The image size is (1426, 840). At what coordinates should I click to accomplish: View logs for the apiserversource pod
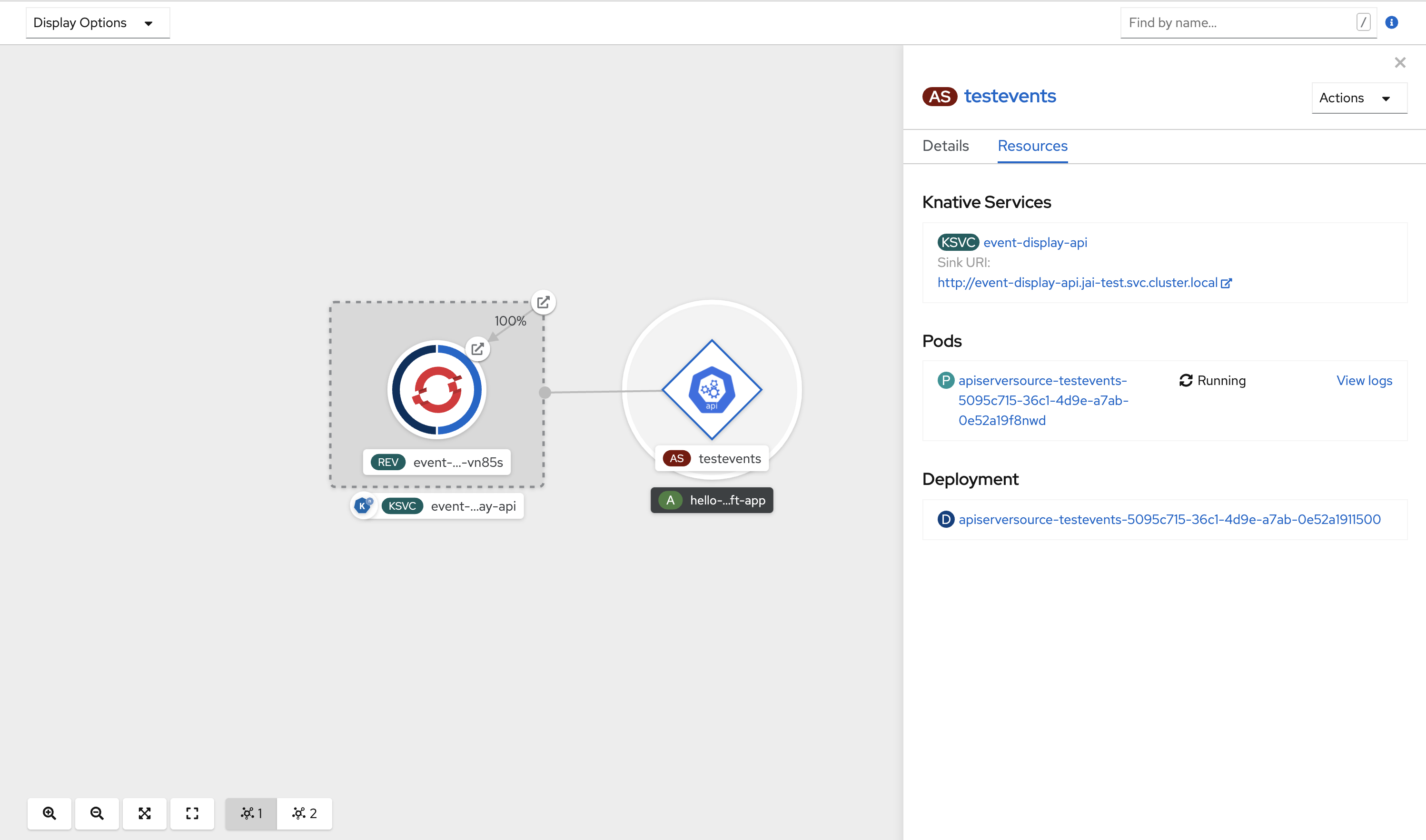(x=1364, y=380)
